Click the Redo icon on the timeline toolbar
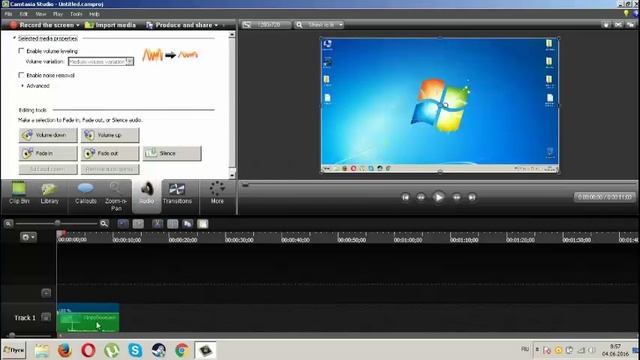 coord(138,224)
